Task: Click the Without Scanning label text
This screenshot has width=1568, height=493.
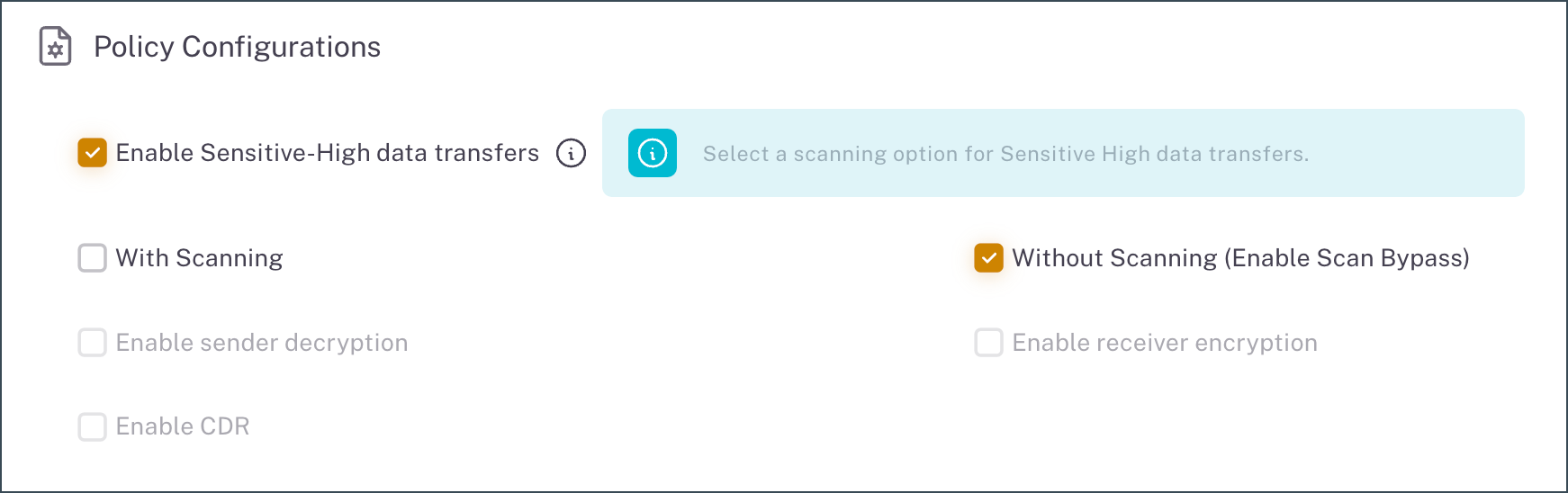Action: point(1114,258)
